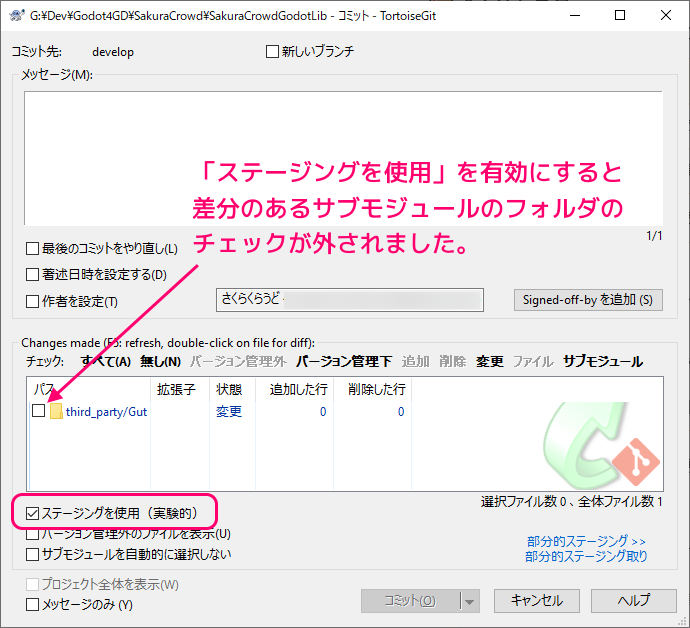This screenshot has height=628, width=690.
Task: Tick the checkbox for third_party/Gut row
Action: pos(39,411)
